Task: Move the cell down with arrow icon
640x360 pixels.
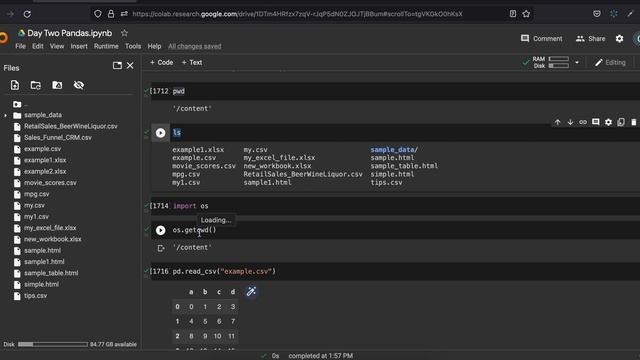Action: click(x=570, y=122)
